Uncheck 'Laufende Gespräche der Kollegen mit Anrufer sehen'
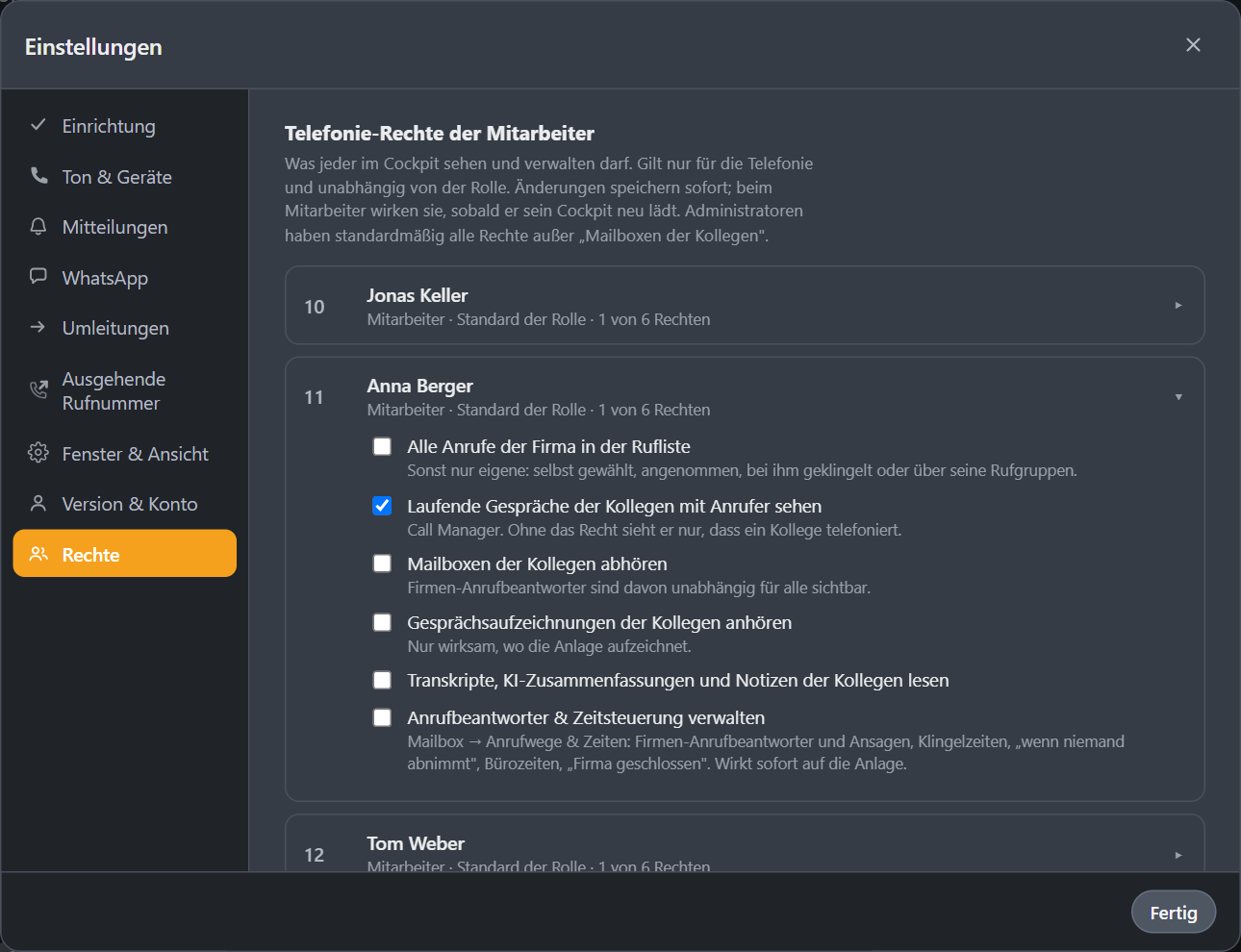 [382, 506]
